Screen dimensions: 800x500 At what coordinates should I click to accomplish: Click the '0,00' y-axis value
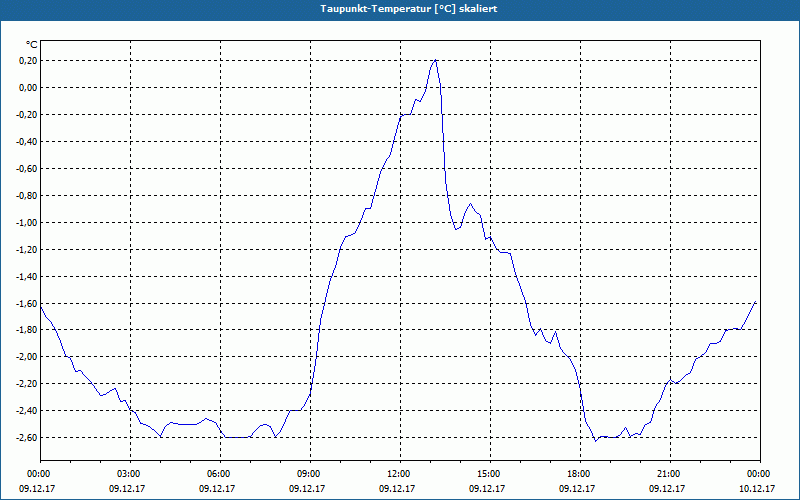29,88
